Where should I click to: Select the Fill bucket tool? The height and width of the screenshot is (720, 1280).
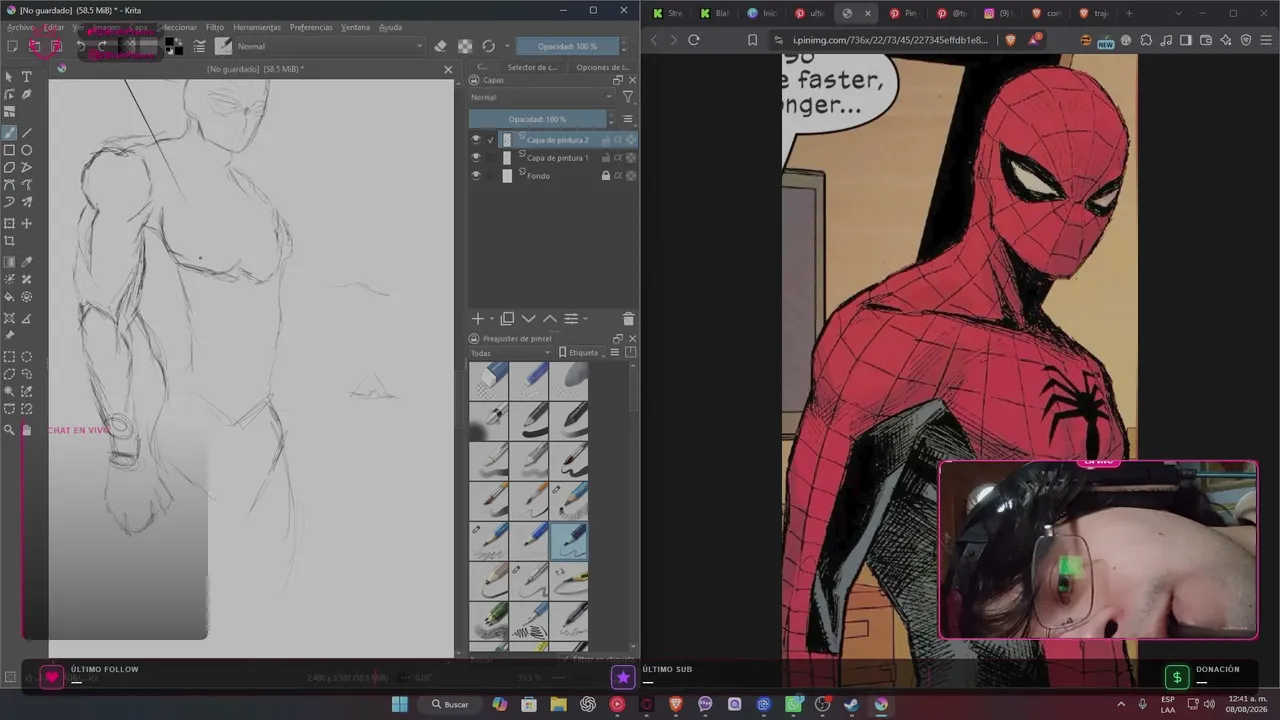point(10,297)
